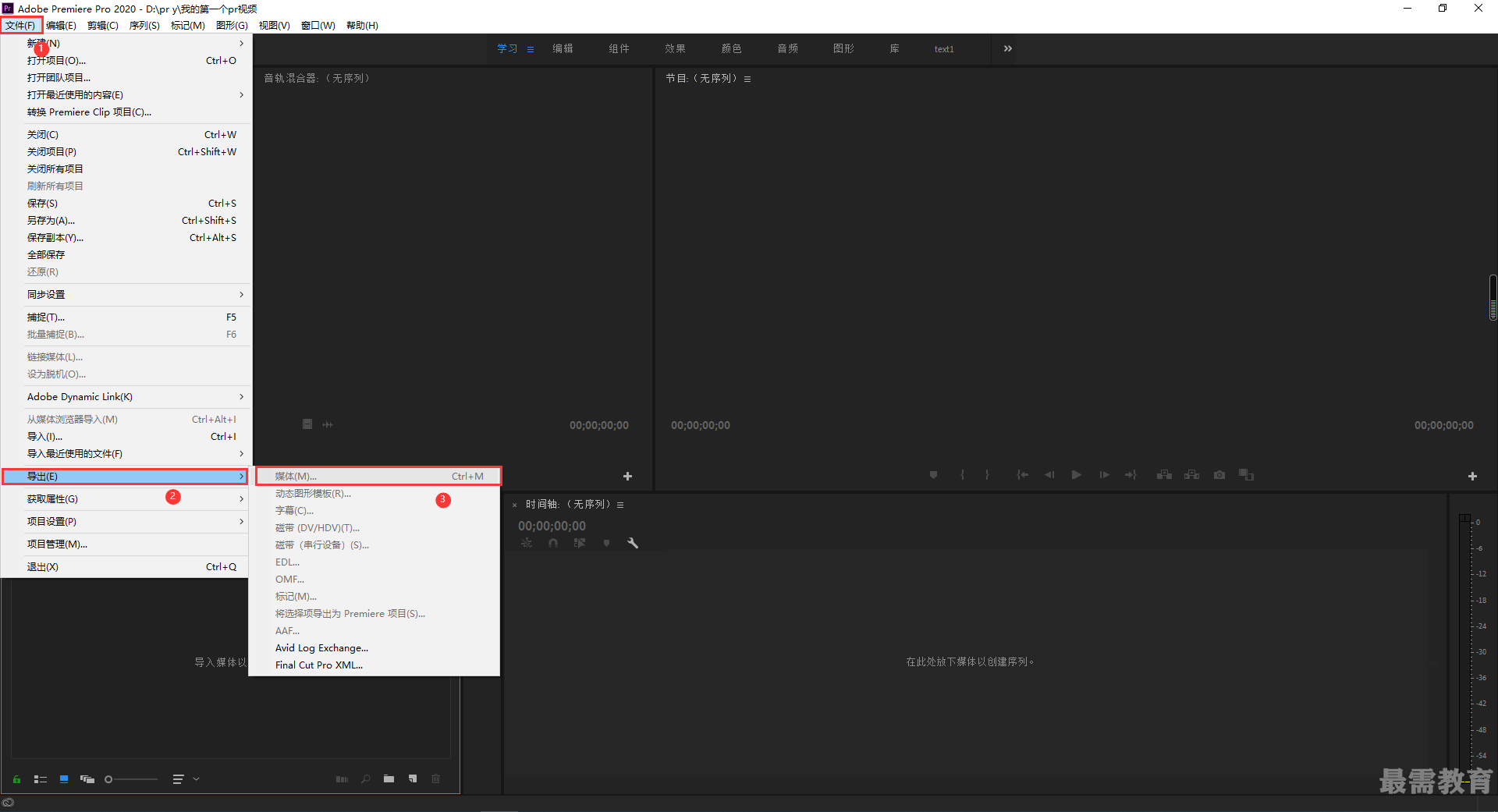
Task: Open source monitor button editor plus icon
Action: (x=627, y=476)
